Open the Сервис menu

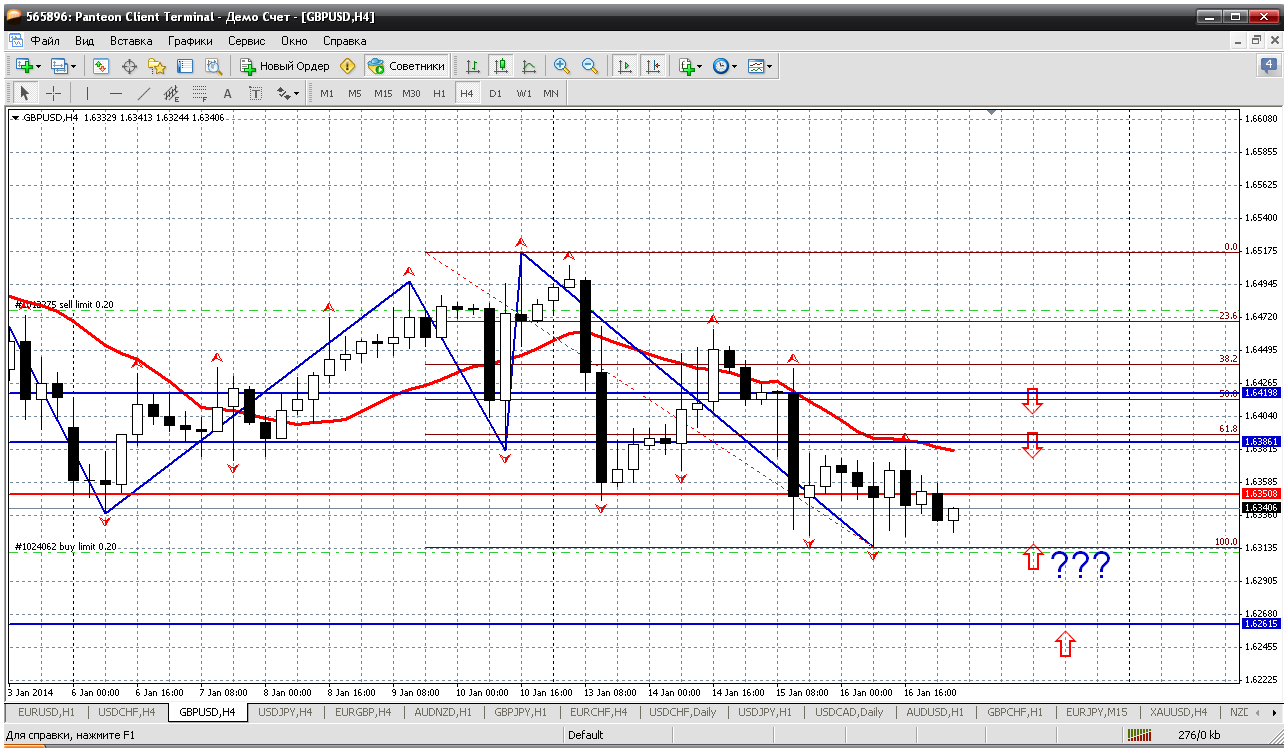click(x=246, y=41)
